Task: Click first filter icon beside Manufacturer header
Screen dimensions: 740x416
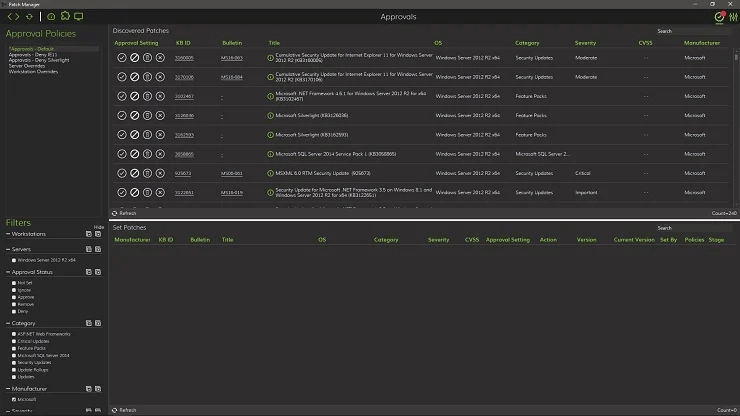Action: click(89, 389)
